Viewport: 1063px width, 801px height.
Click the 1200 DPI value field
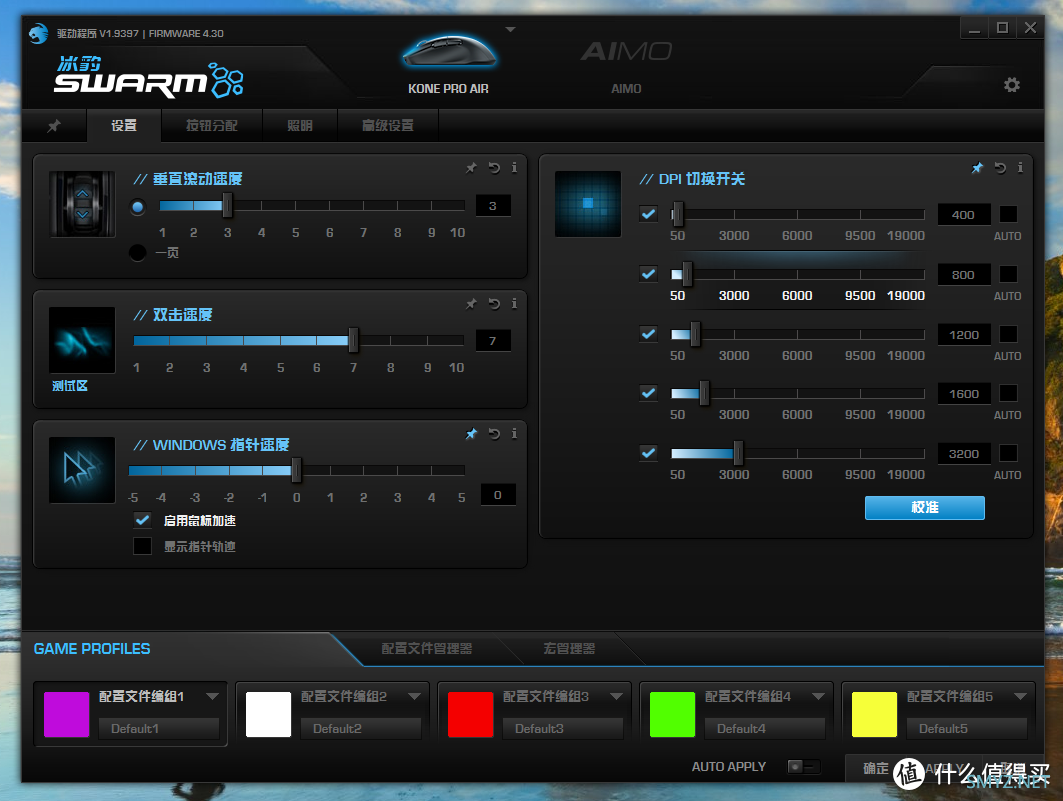click(x=963, y=335)
